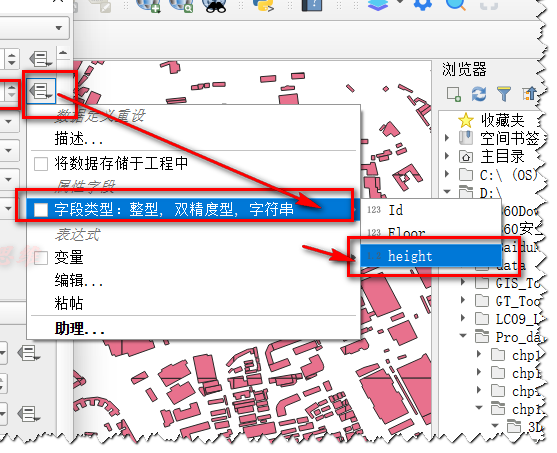This screenshot has height=453, width=557.
Task: Collapse the Pro_da folder node
Action: 463,335
